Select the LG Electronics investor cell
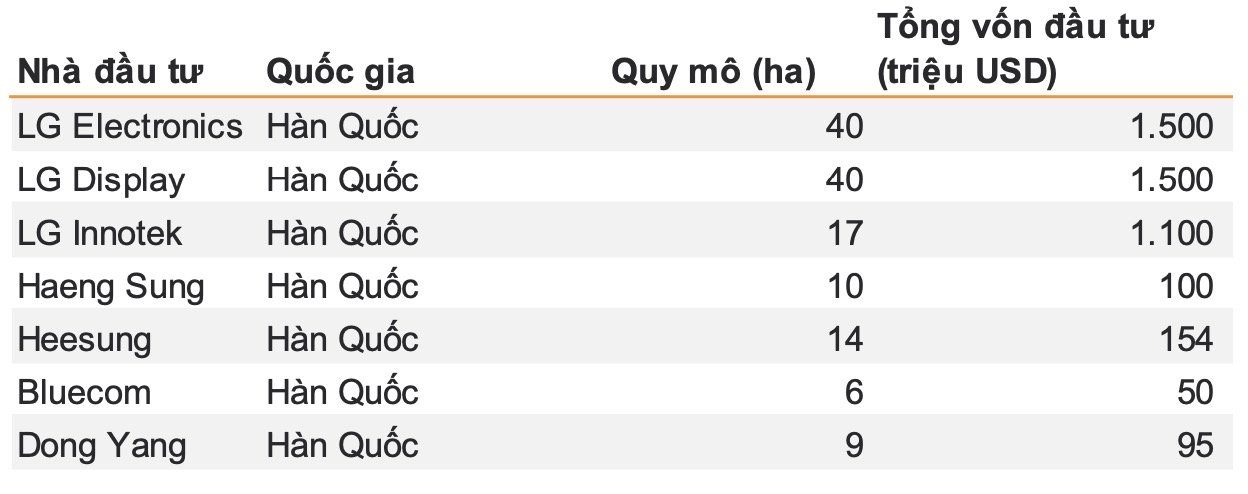The width and height of the screenshot is (1248, 494). (130, 126)
